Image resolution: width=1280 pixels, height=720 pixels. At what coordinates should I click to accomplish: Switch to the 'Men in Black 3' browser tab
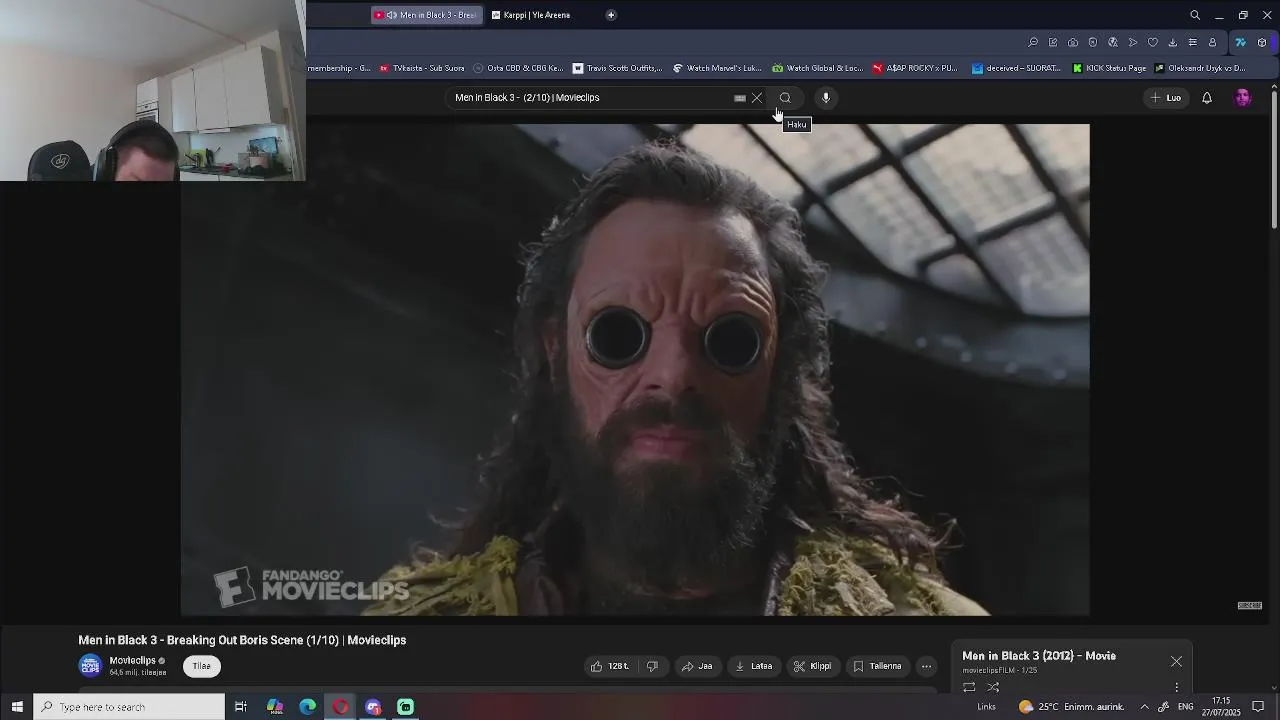click(x=427, y=15)
